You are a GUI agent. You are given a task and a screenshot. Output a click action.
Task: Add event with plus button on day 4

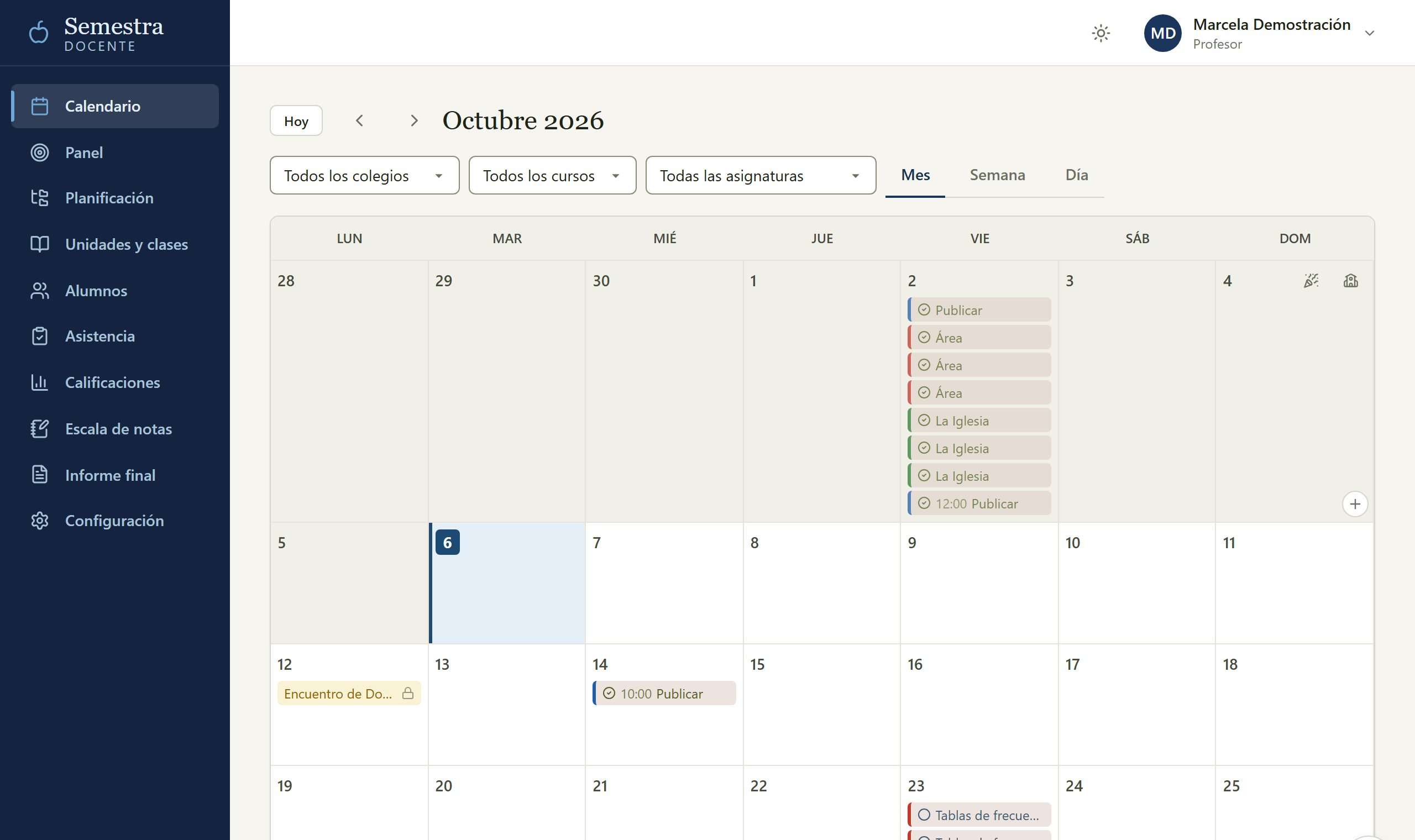1354,504
